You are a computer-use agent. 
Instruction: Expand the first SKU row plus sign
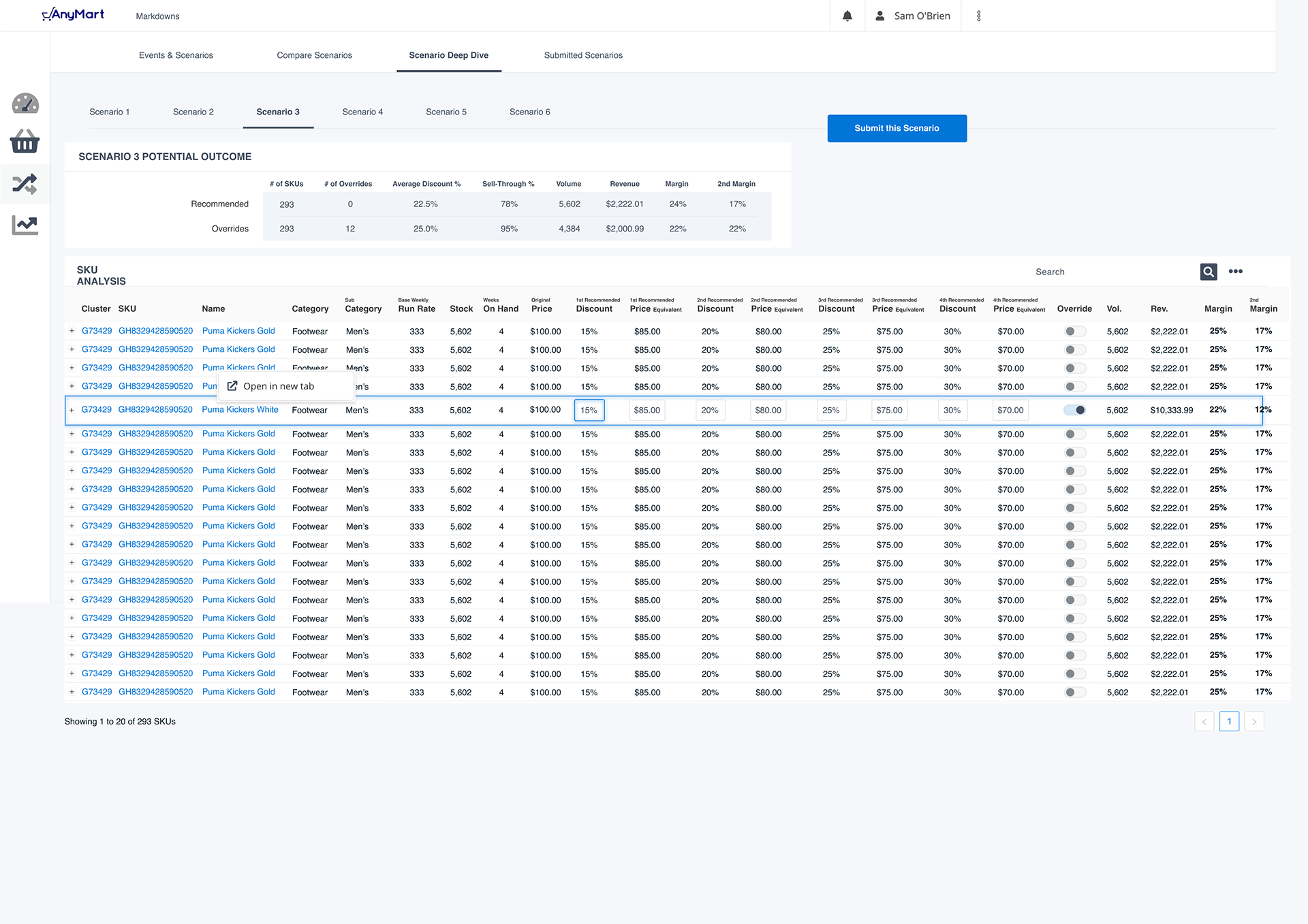tap(72, 331)
